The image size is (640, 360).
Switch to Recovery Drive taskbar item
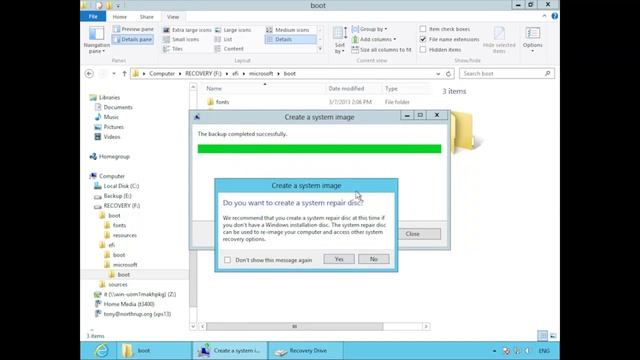[305, 351]
